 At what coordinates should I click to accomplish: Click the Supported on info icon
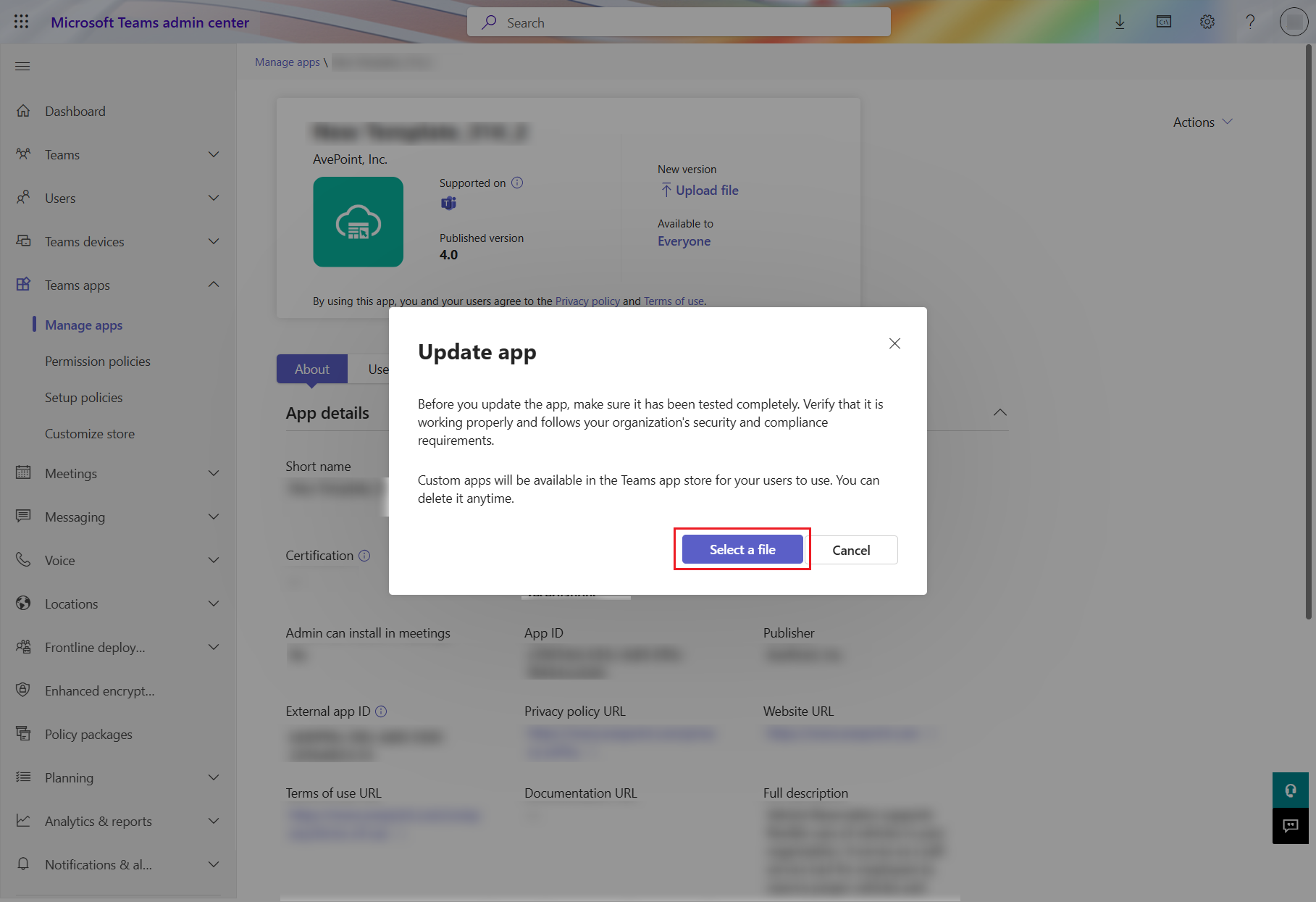[517, 183]
